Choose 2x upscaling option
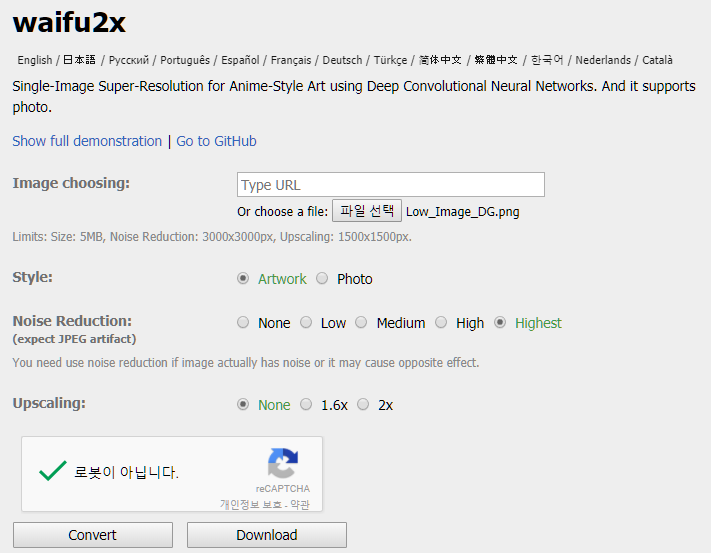Screen dimensions: 711x553 [363, 404]
